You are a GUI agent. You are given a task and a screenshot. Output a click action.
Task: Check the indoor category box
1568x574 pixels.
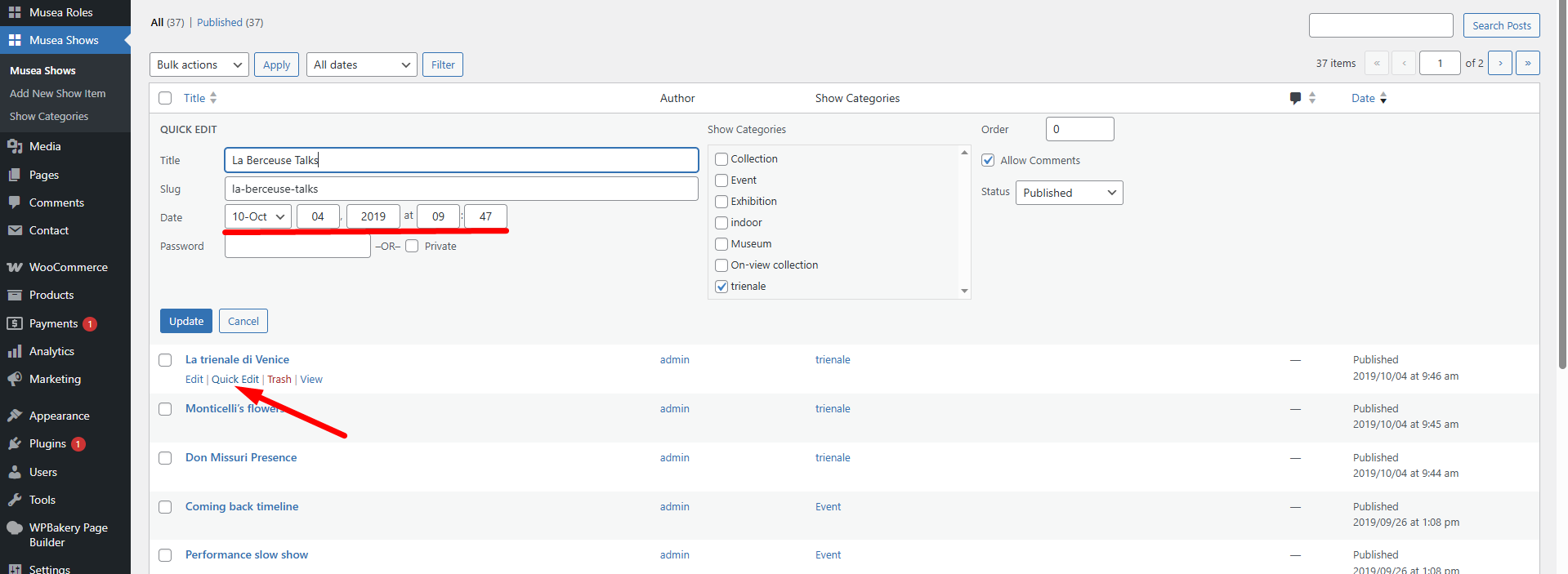click(721, 223)
